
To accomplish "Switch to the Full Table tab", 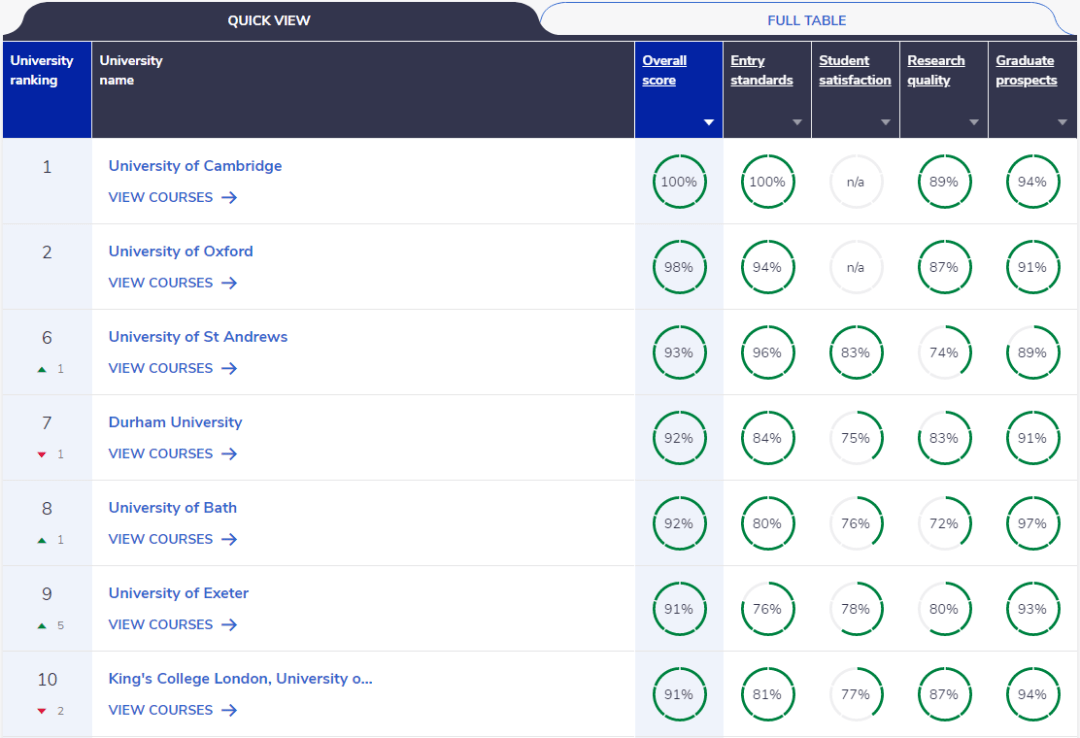I will tap(806, 20).
